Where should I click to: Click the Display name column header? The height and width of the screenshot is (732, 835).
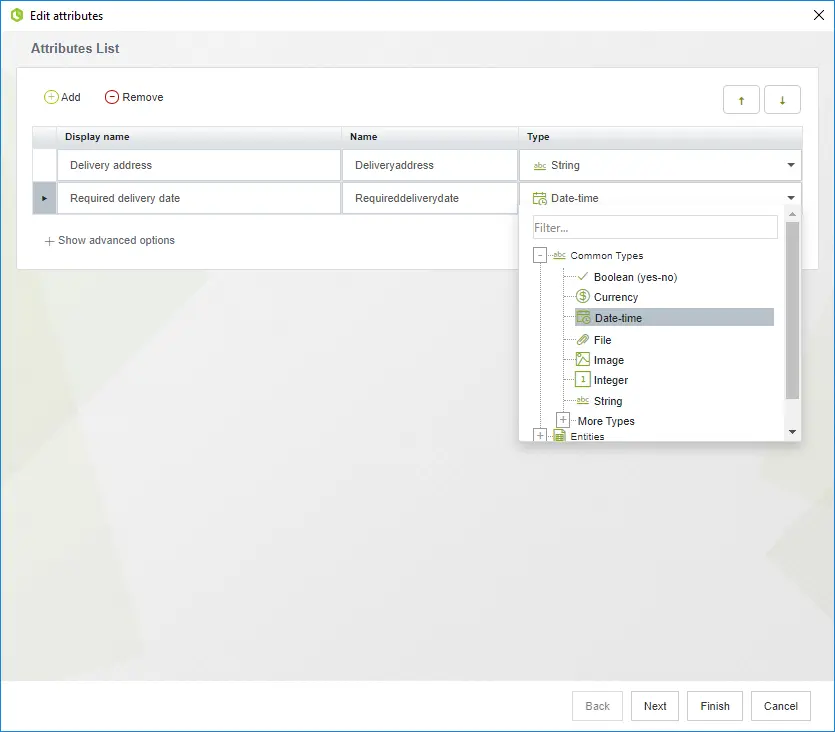pyautogui.click(x=199, y=137)
